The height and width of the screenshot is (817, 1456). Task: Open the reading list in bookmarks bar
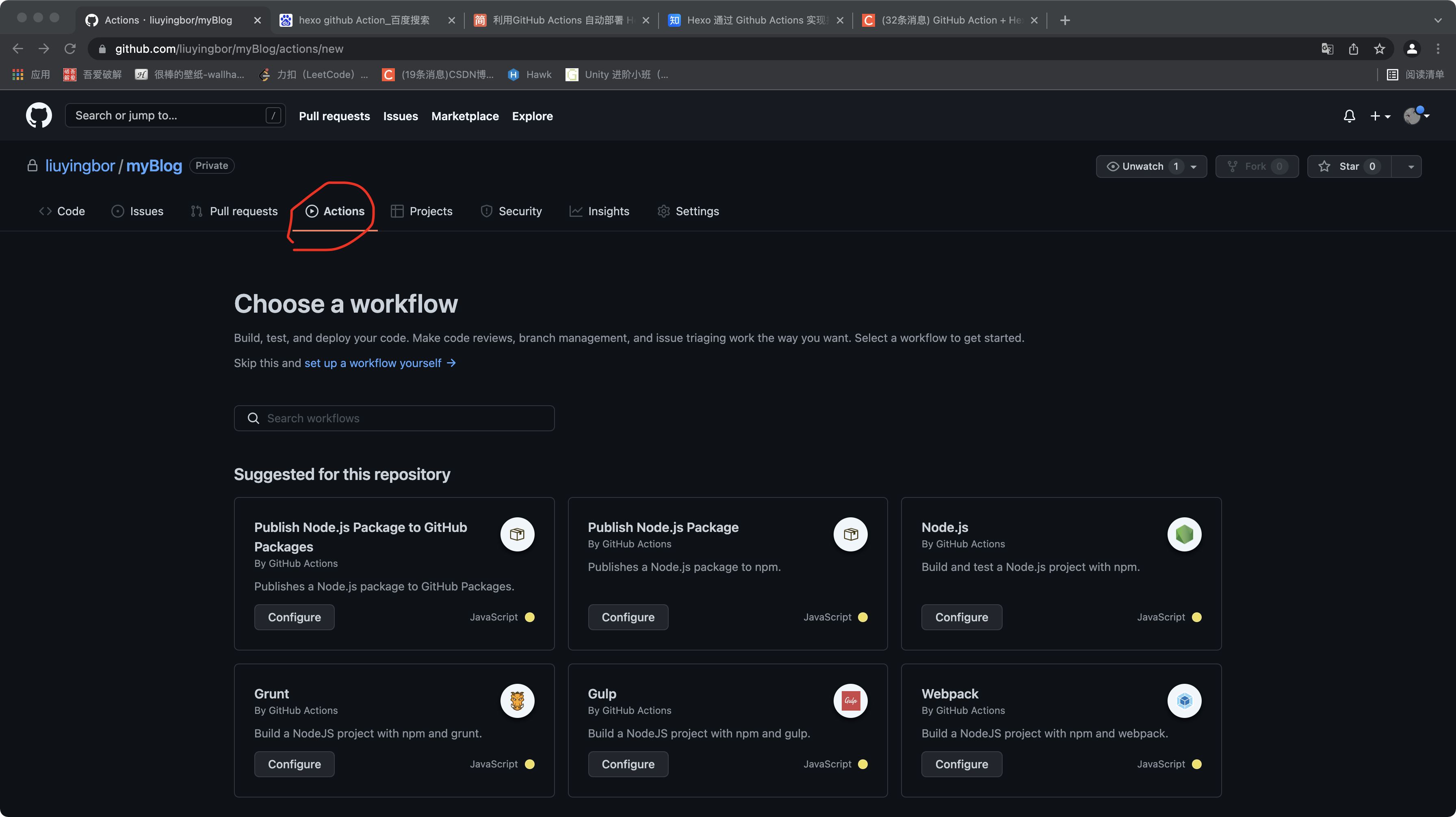(1415, 75)
